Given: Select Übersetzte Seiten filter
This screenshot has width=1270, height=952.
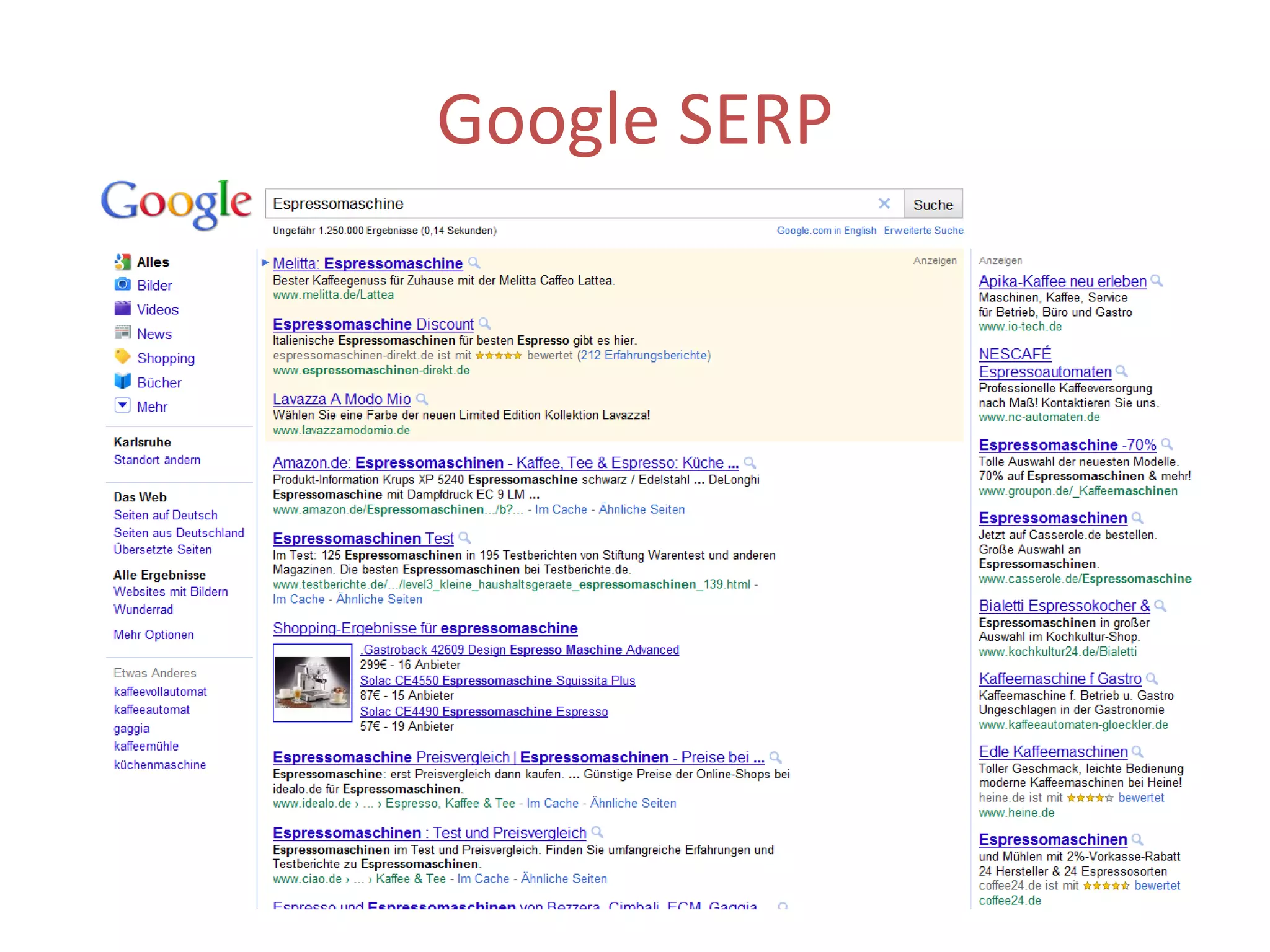Looking at the screenshot, I should pyautogui.click(x=162, y=549).
